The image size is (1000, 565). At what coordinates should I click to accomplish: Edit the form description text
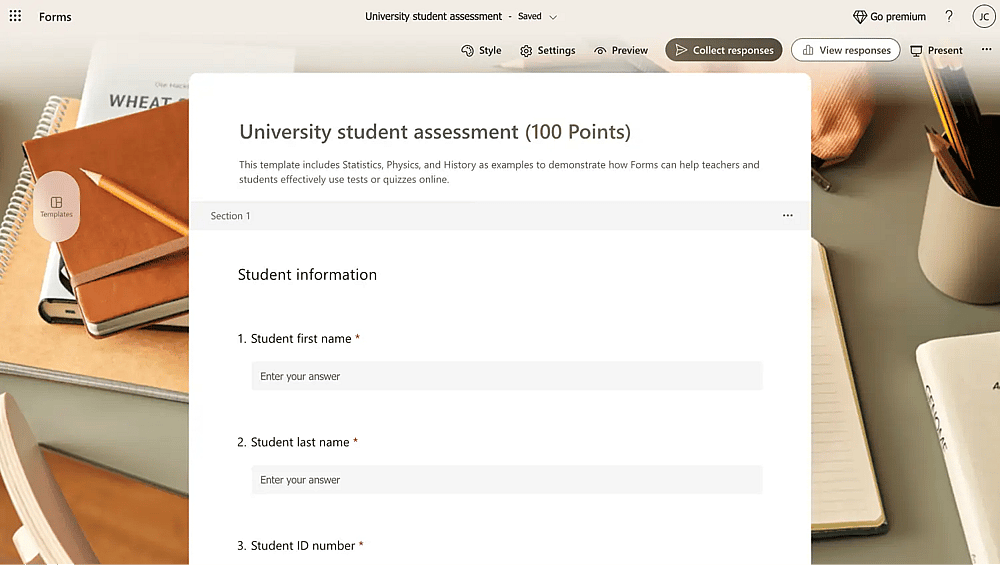(499, 172)
